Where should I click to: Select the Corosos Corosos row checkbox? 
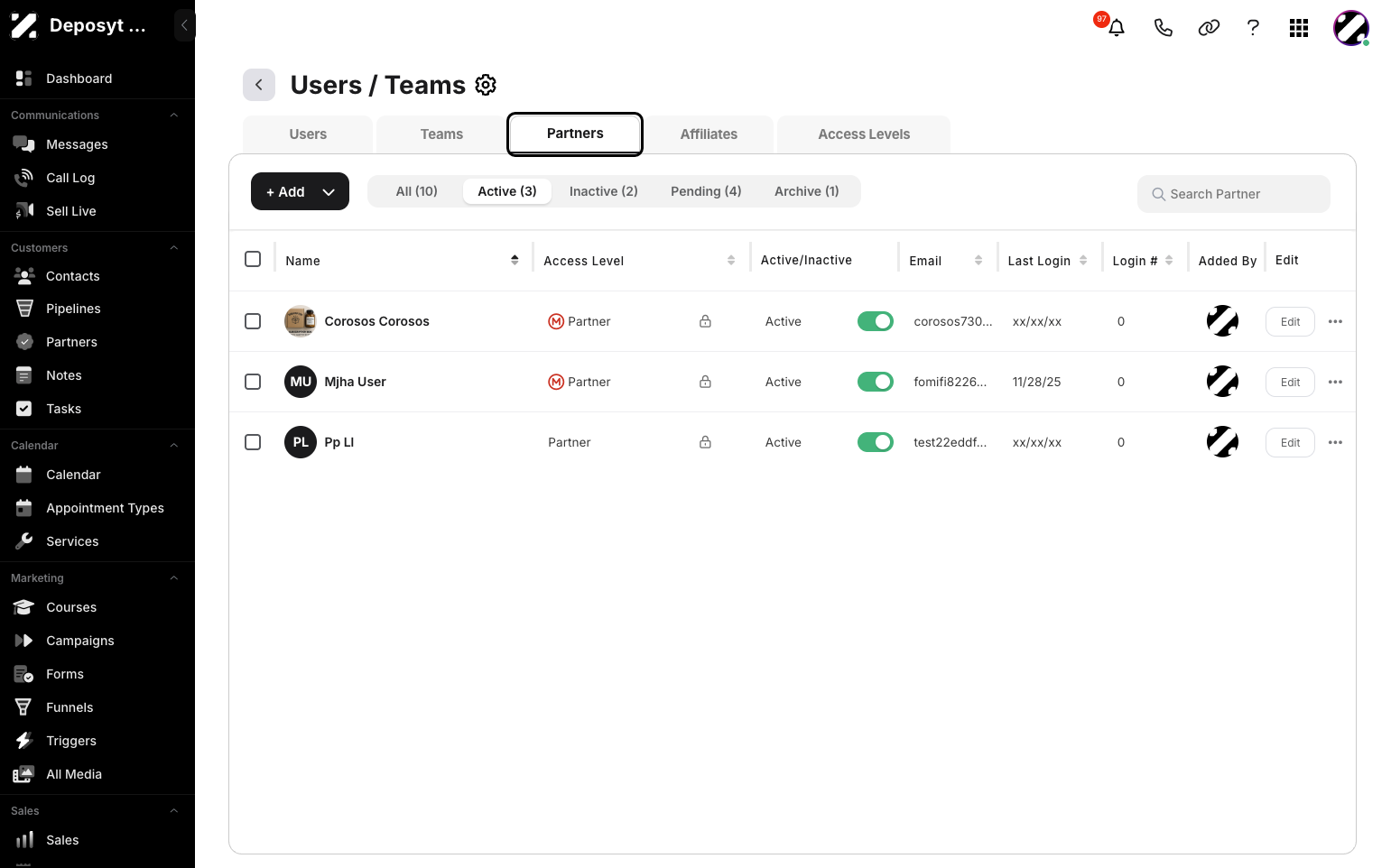pyautogui.click(x=253, y=321)
